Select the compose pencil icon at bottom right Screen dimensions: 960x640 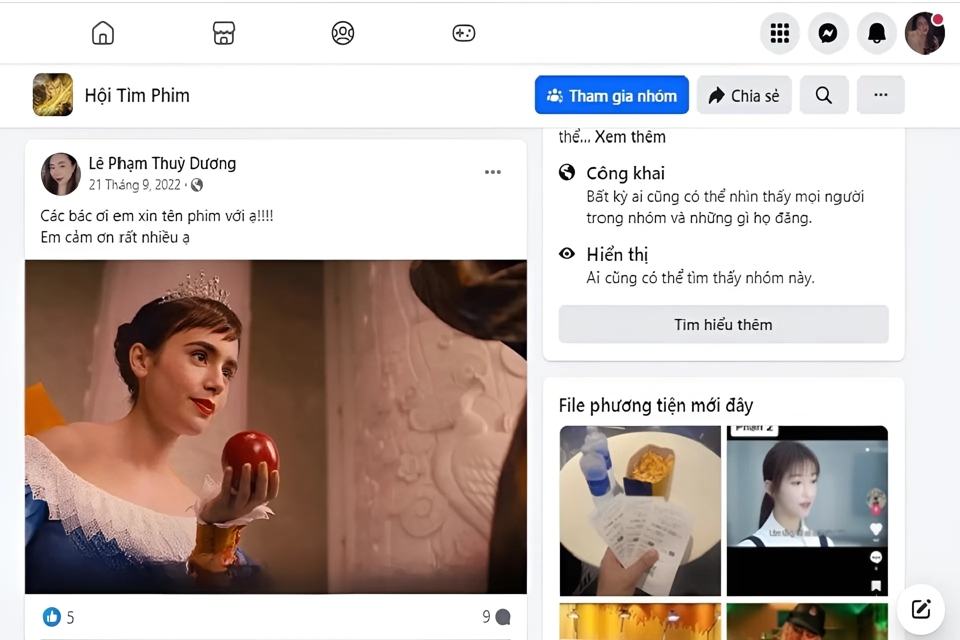coord(919,608)
